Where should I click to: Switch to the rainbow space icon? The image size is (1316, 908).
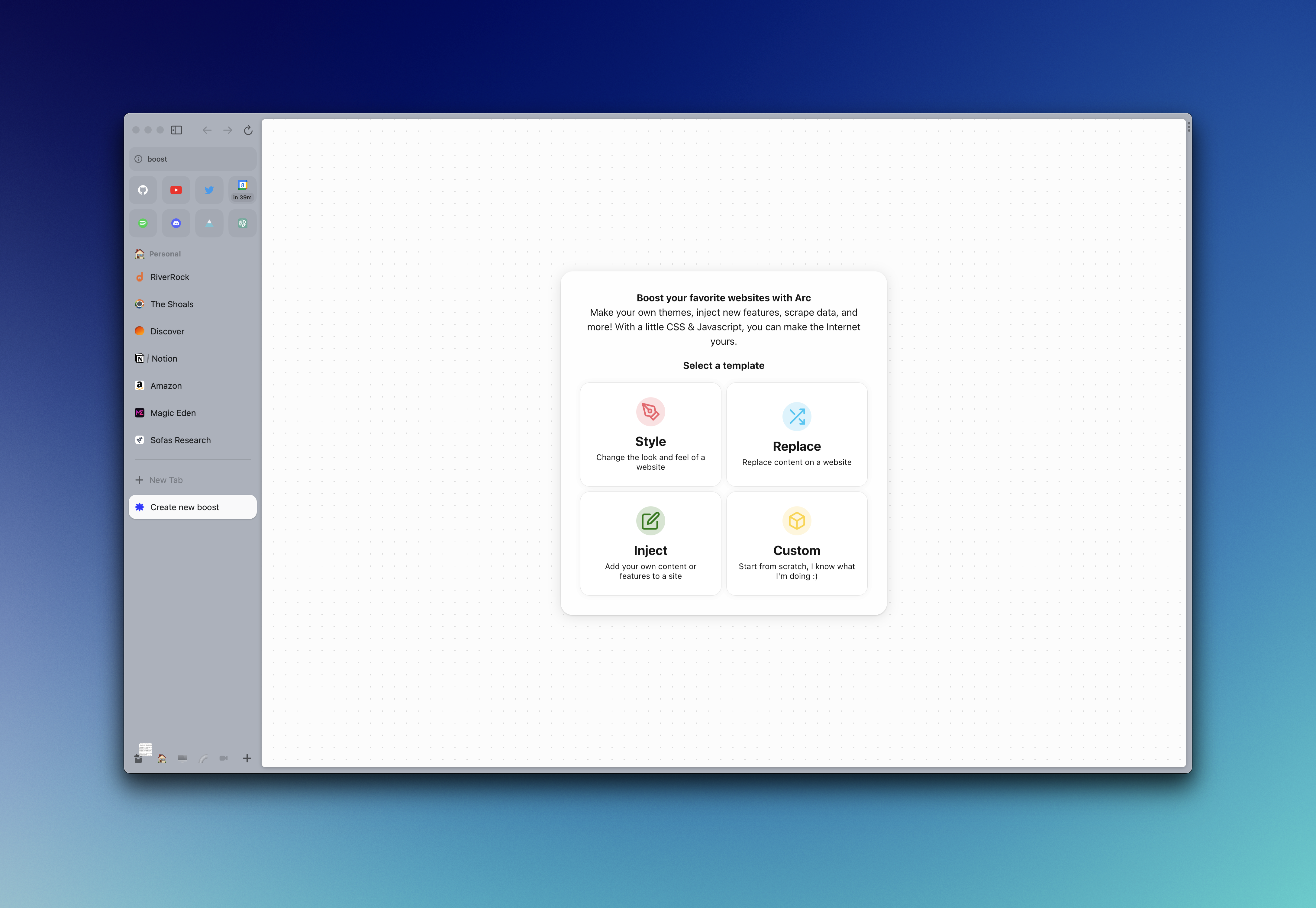tap(203, 759)
